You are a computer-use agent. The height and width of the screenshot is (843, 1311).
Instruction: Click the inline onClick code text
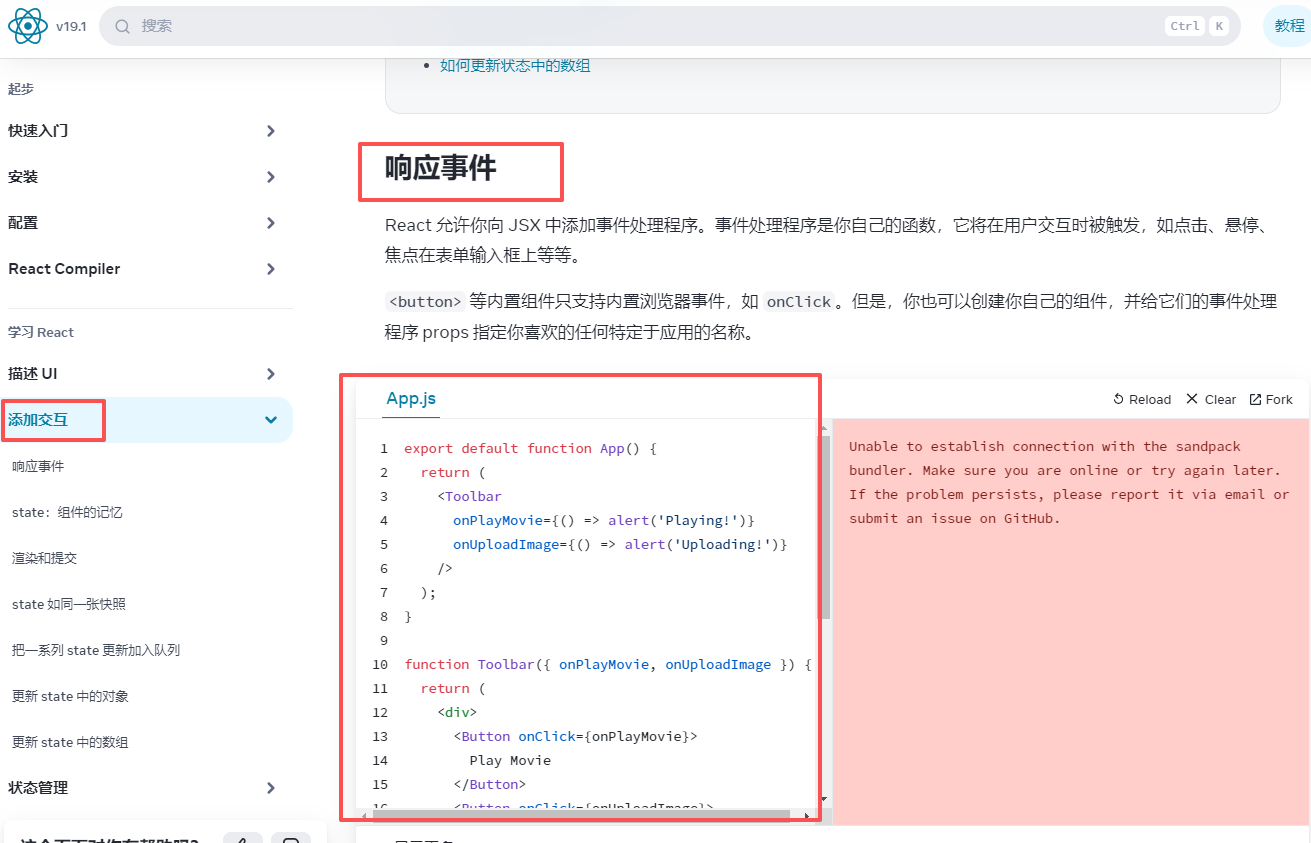pyautogui.click(x=799, y=302)
